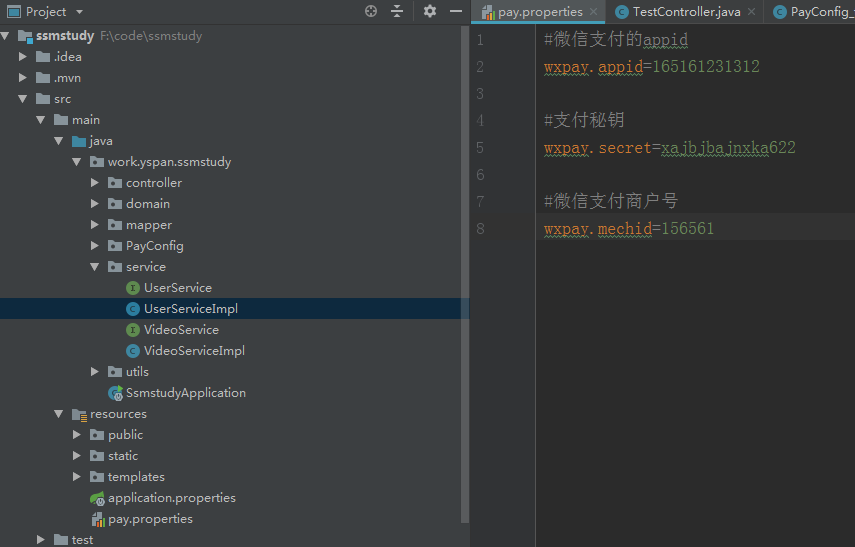Screen dimensions: 855x547
Task: Collapse the work.yspan.ssmstudy package
Action: (77, 162)
